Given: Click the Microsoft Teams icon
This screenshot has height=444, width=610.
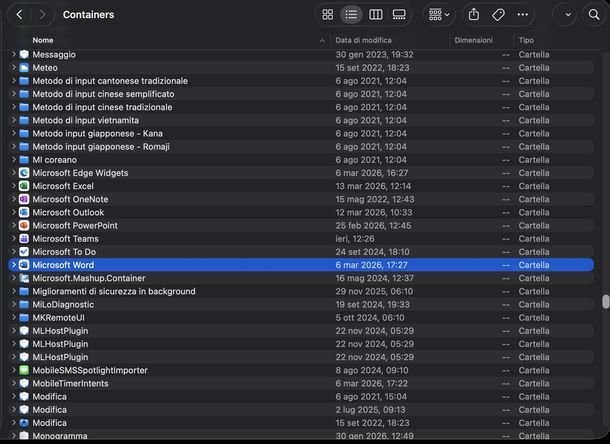Looking at the screenshot, I should [x=24, y=239].
